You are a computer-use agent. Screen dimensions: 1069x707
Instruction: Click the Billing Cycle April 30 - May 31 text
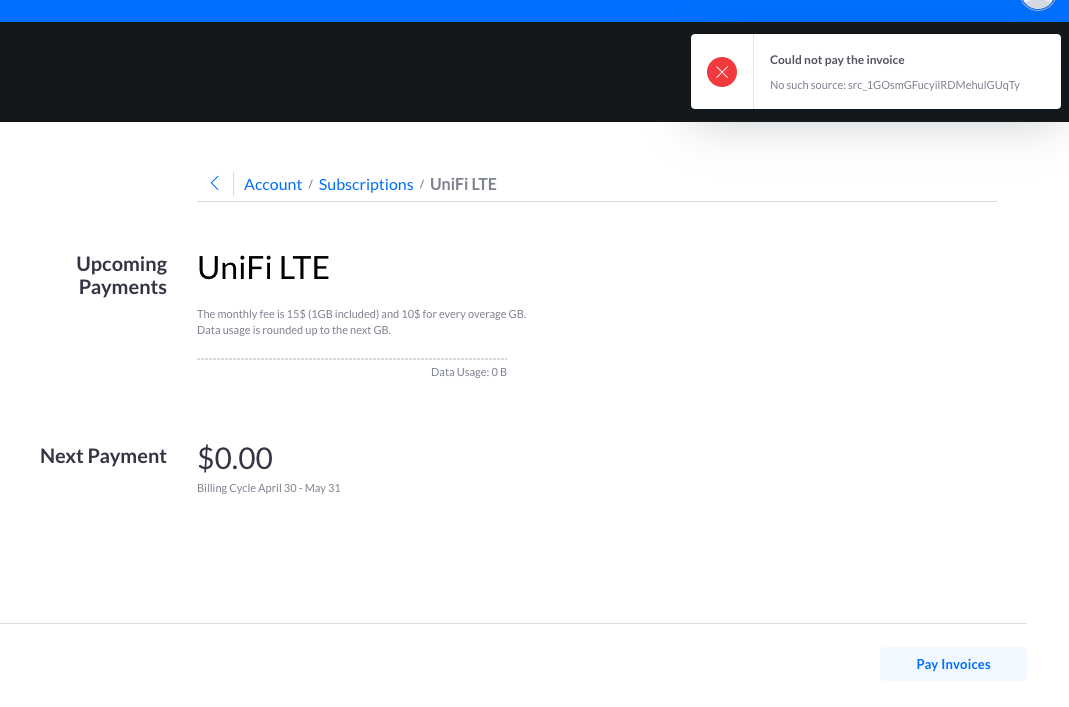[269, 488]
